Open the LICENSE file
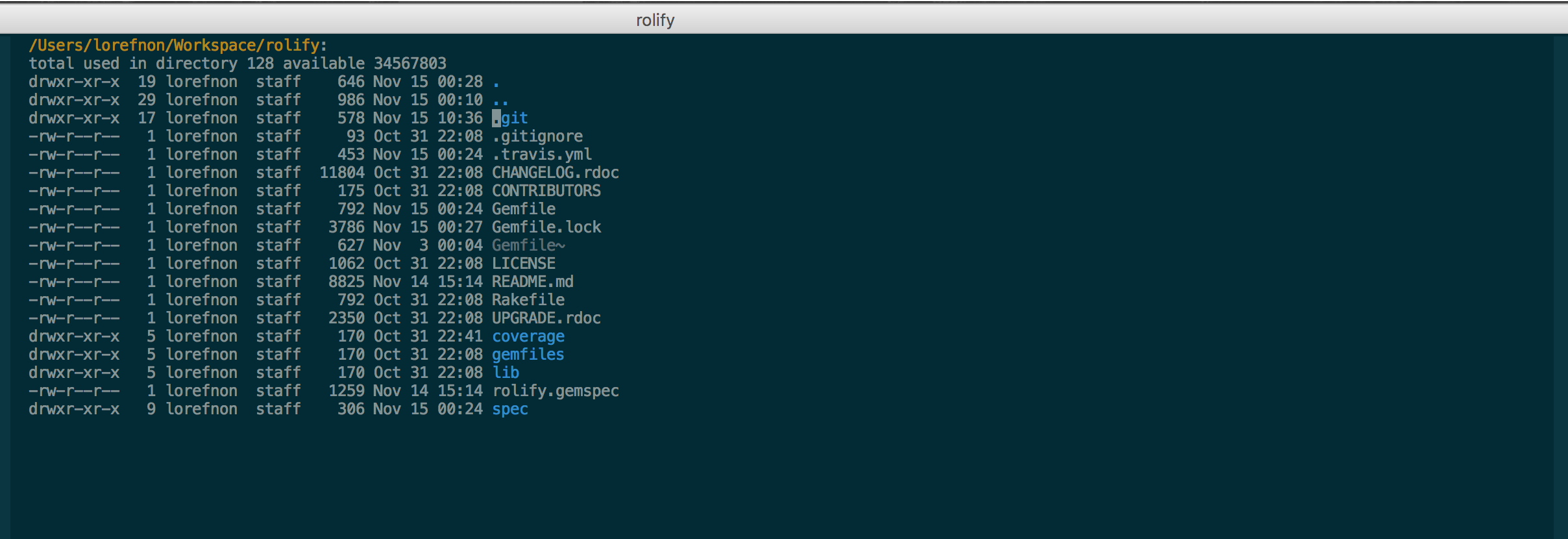This screenshot has width=1568, height=539. 524,264
